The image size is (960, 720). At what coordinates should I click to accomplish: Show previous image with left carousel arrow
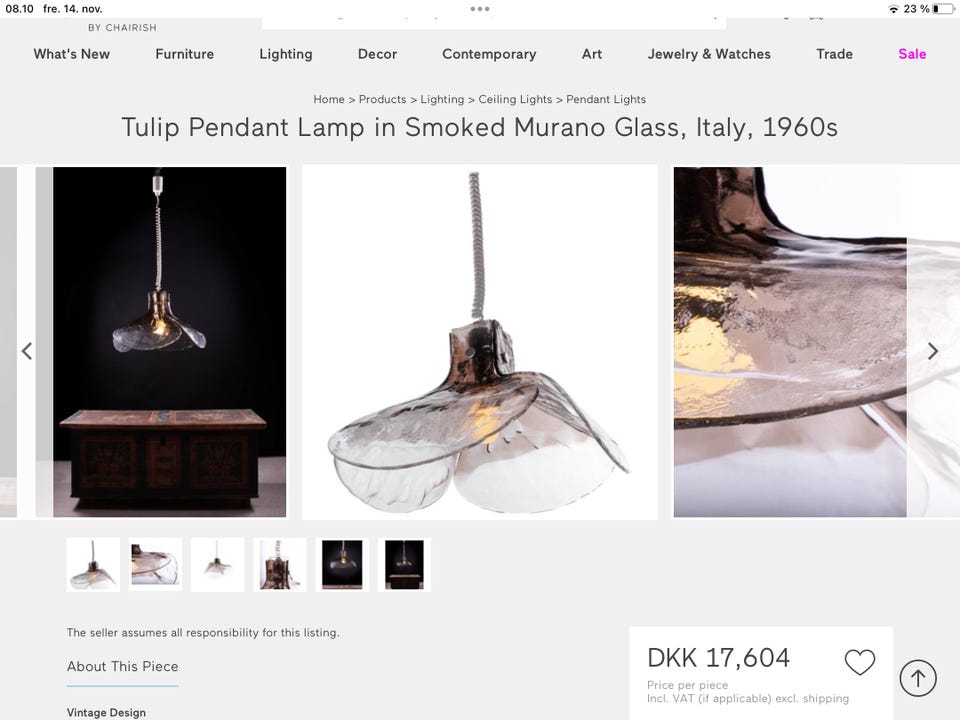pos(27,351)
